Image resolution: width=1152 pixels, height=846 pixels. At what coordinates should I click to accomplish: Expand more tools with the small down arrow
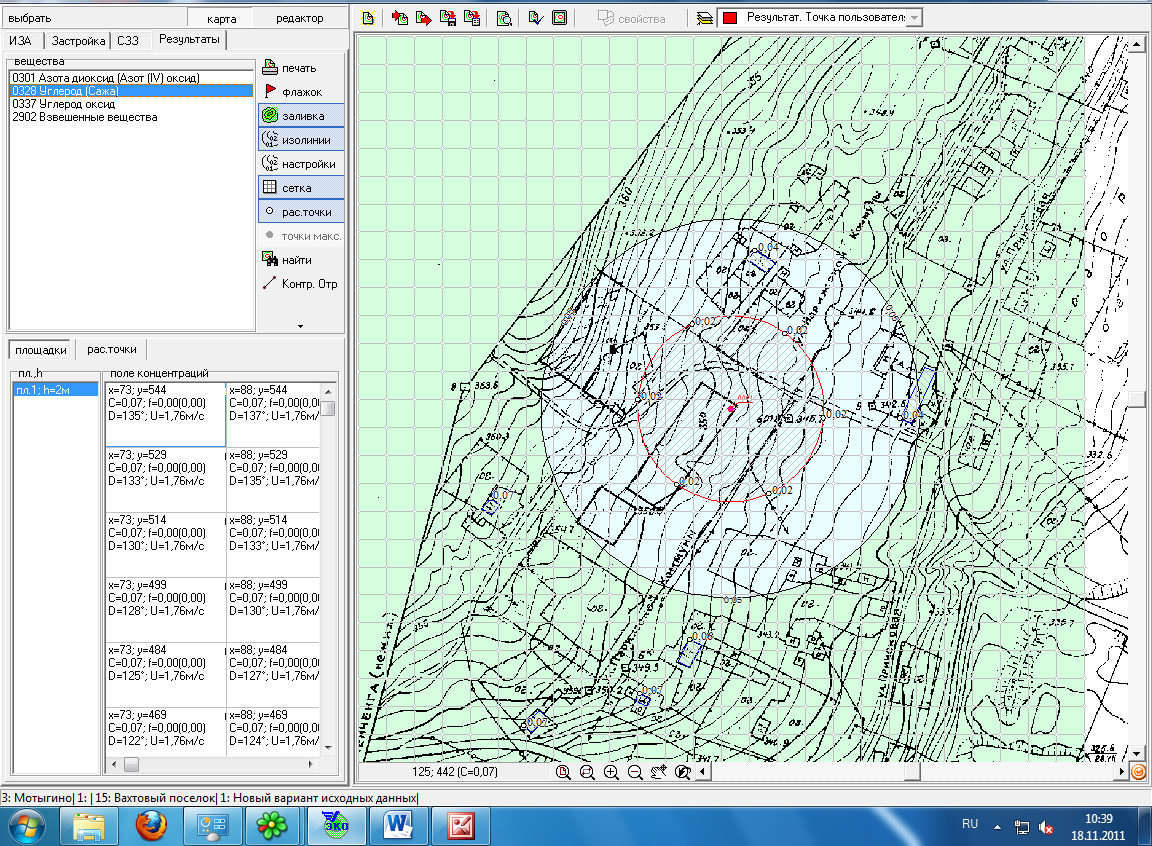point(299,326)
